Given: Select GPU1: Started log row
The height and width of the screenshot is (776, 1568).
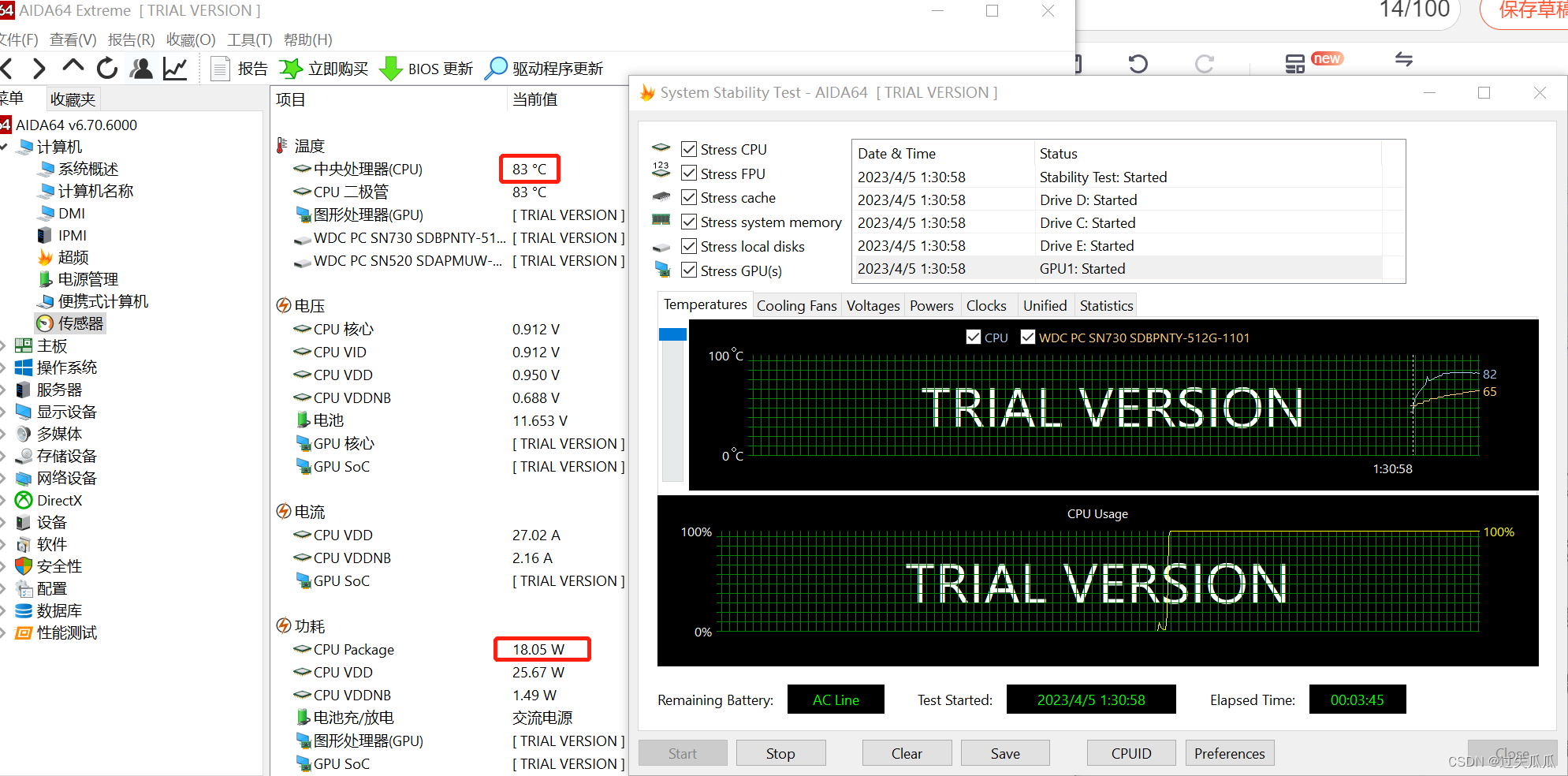Looking at the screenshot, I should pyautogui.click(x=1118, y=268).
